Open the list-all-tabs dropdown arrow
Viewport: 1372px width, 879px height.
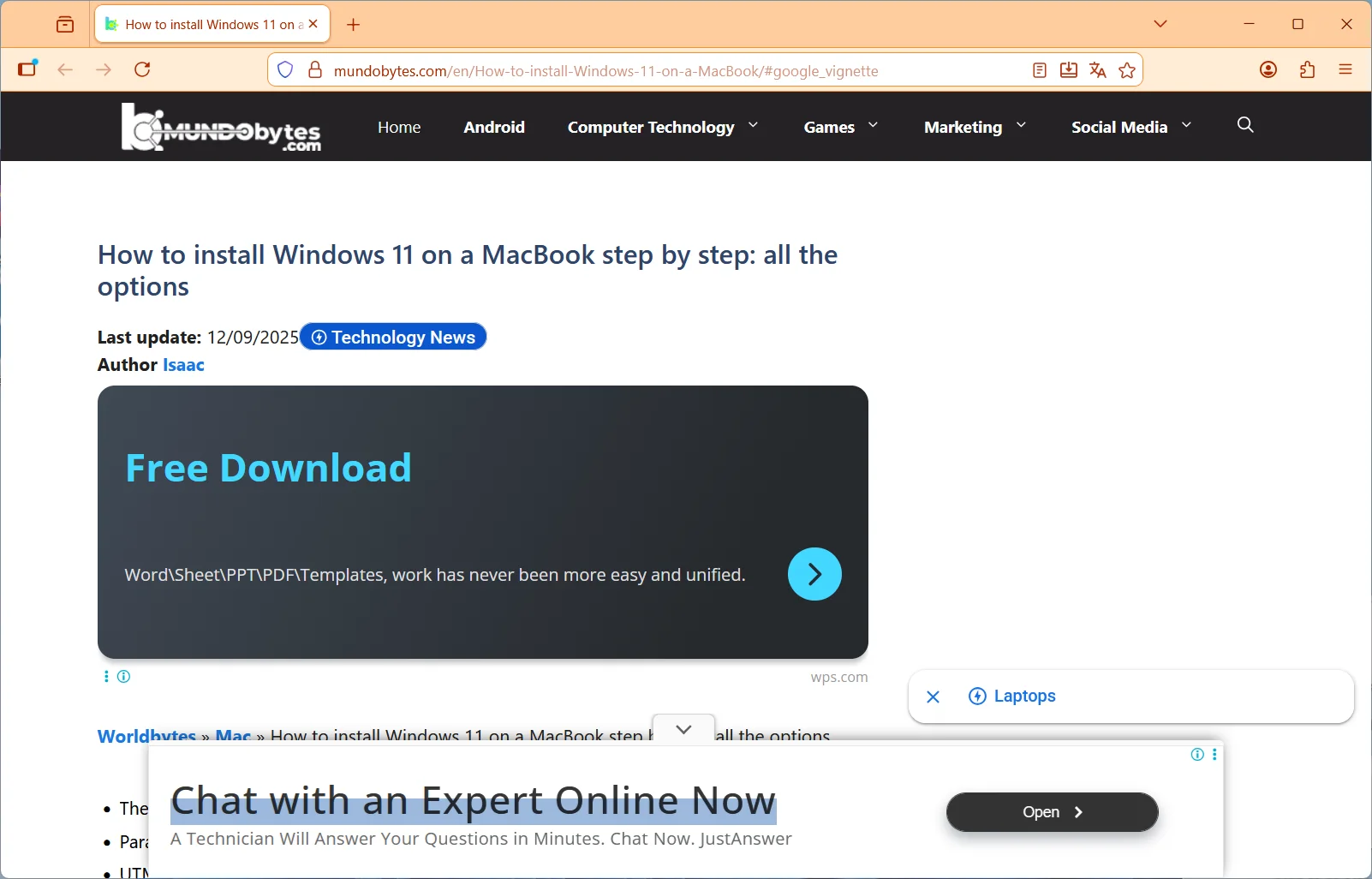tap(1160, 24)
